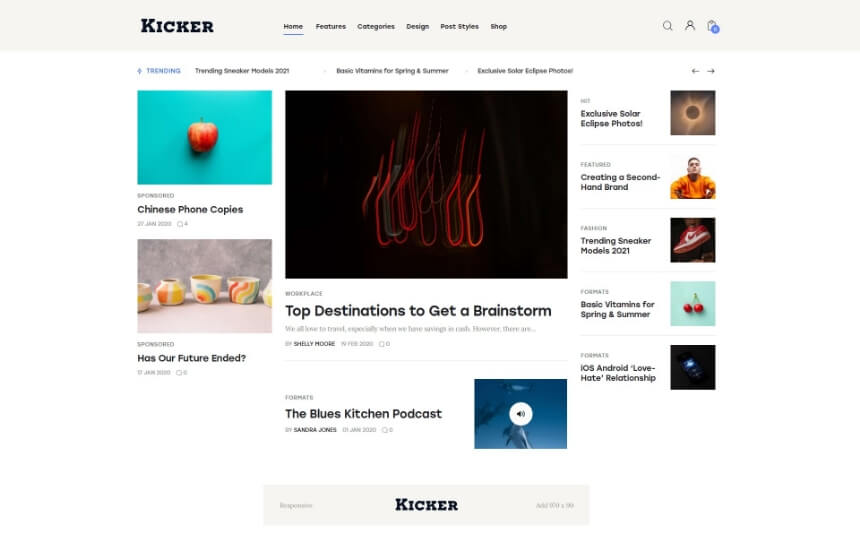This screenshot has width=860, height=540.
Task: Click the Kicker logo in header
Action: [x=177, y=26]
